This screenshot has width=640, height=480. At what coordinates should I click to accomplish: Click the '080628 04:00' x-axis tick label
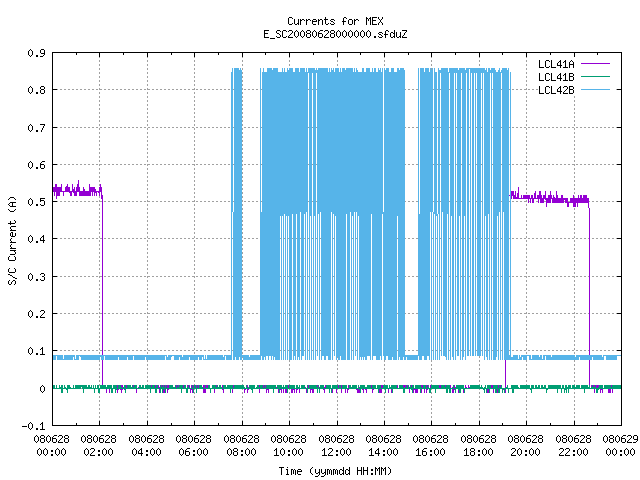146,446
